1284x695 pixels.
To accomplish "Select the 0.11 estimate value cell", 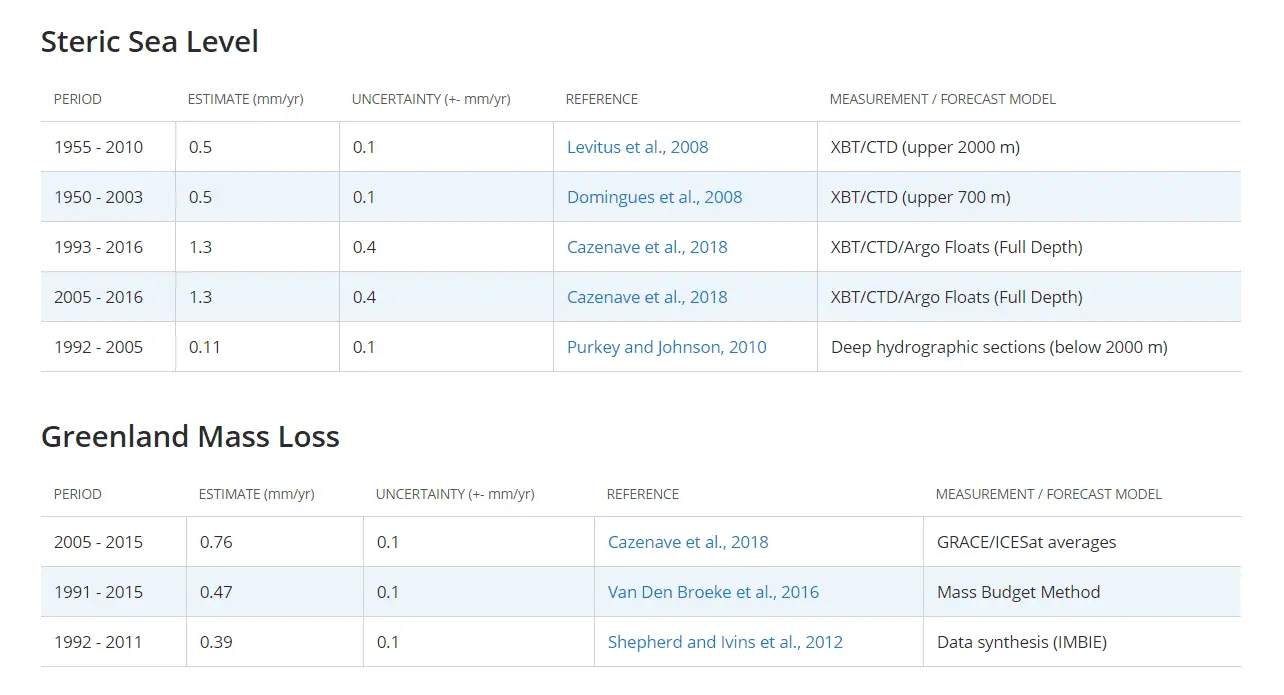I will coord(205,347).
